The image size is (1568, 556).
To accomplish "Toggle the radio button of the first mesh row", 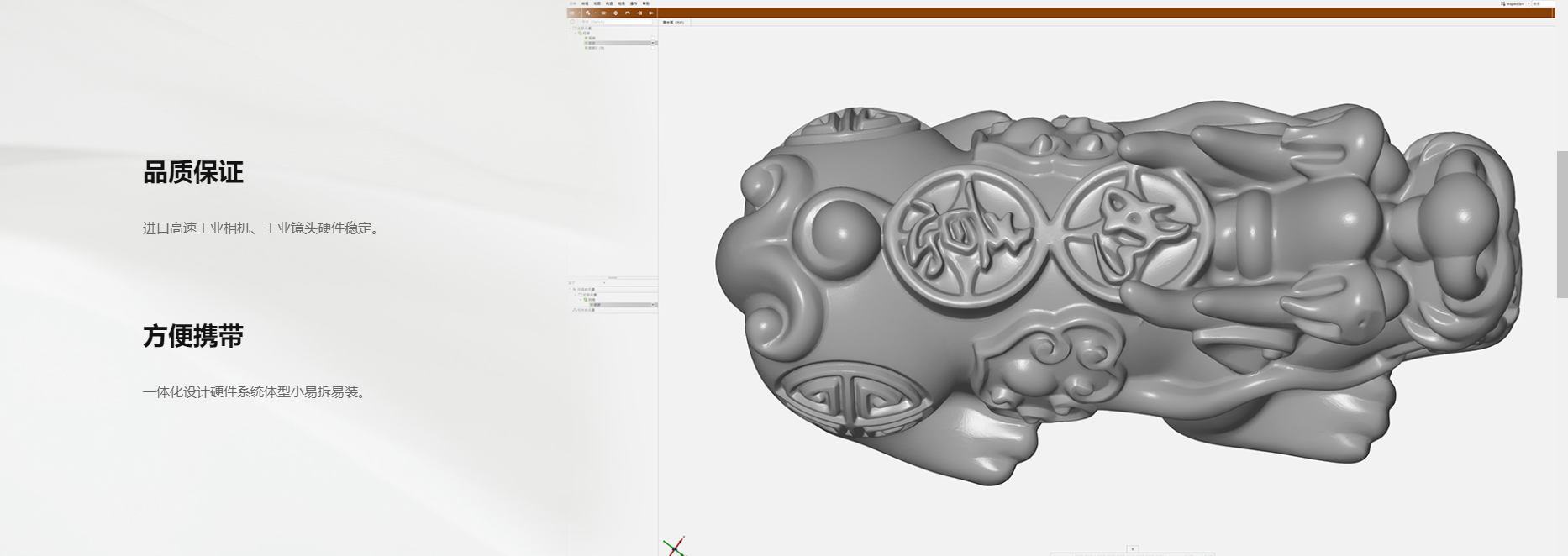I will pyautogui.click(x=653, y=38).
